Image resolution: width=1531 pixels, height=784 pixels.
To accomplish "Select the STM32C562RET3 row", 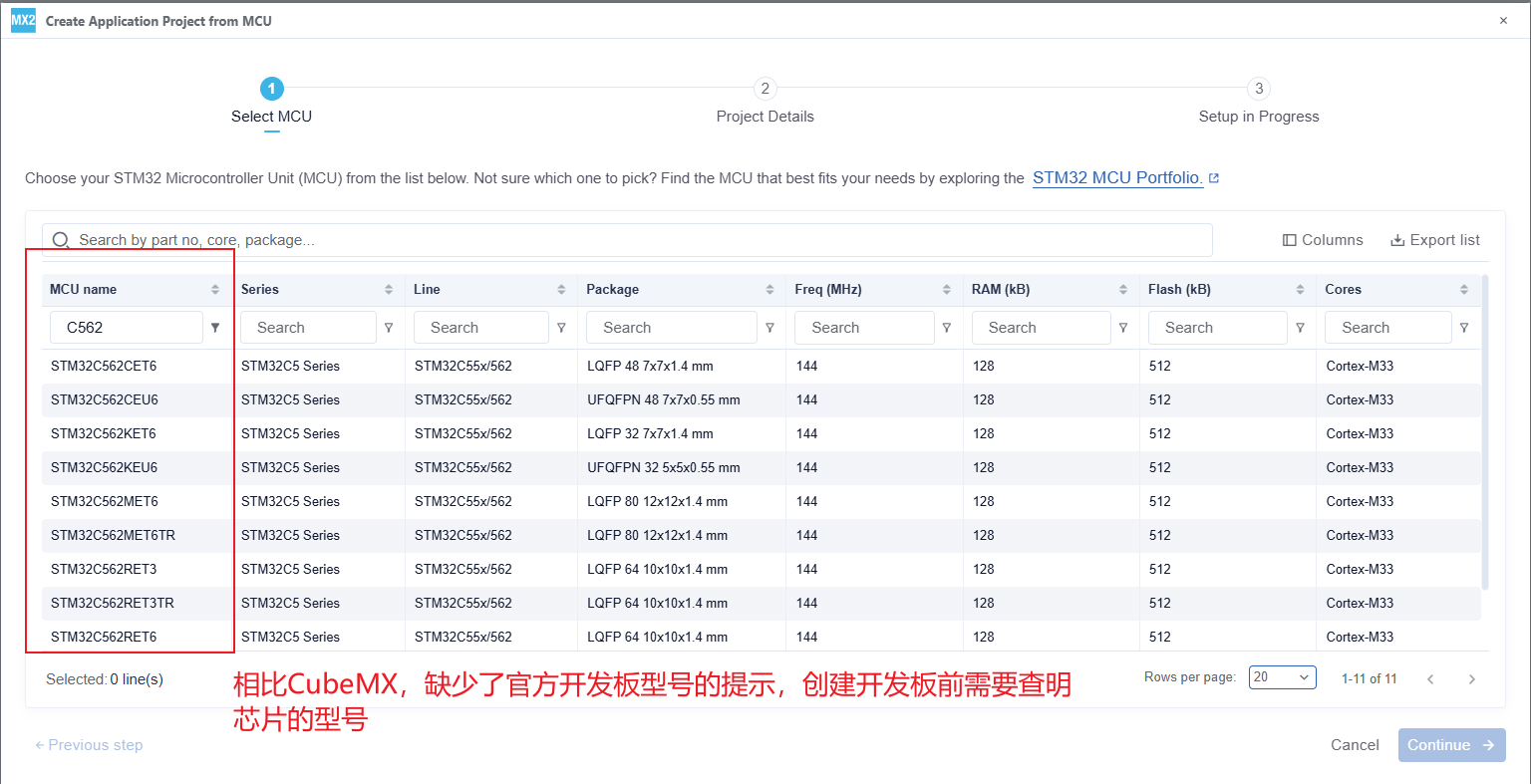I will [x=762, y=570].
